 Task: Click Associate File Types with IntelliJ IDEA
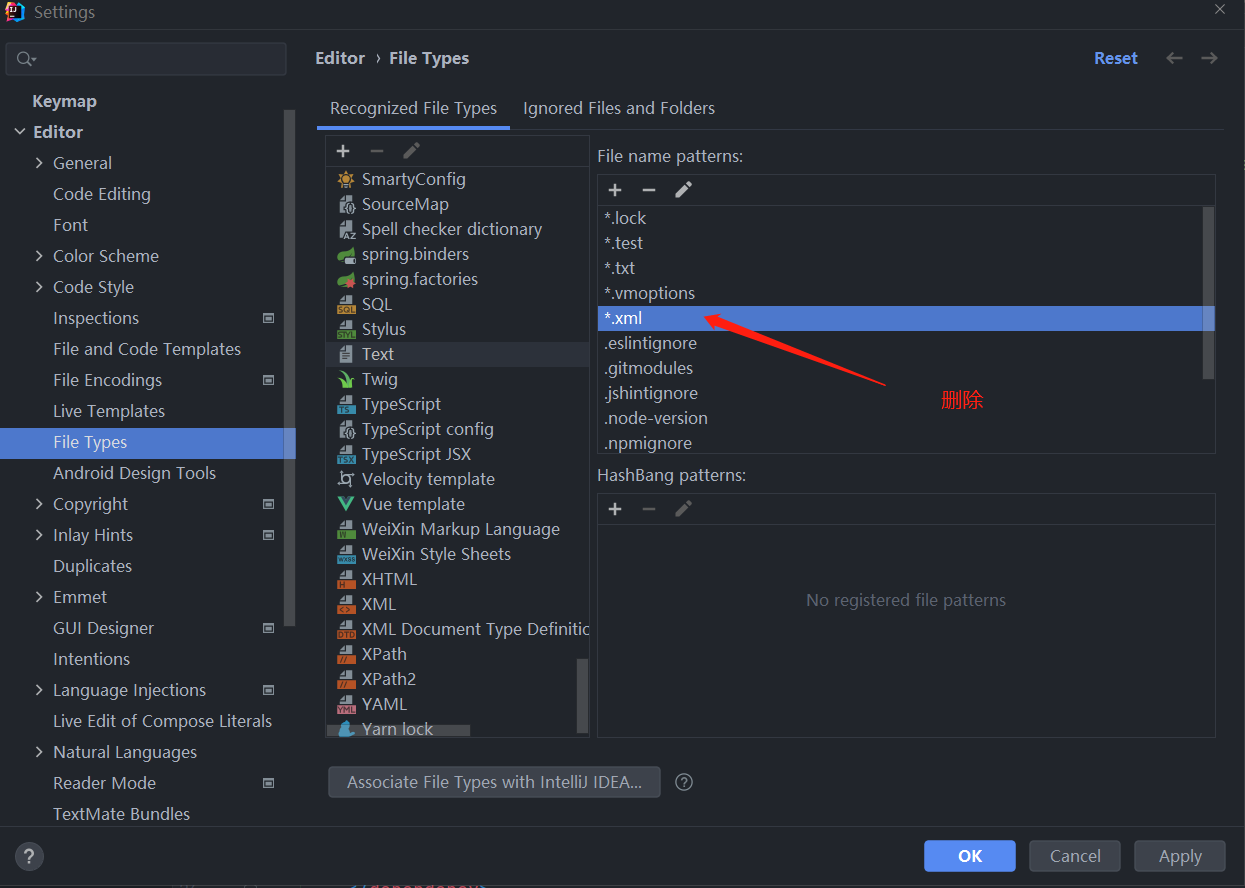pos(494,782)
